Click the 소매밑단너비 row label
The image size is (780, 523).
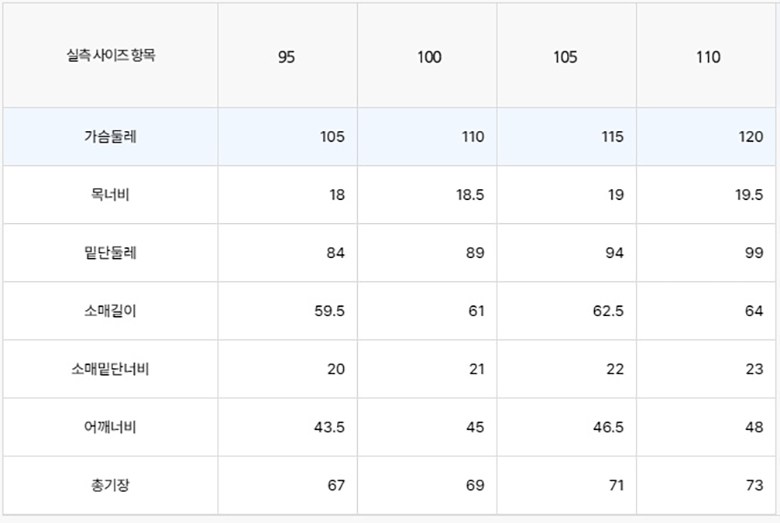(110, 368)
